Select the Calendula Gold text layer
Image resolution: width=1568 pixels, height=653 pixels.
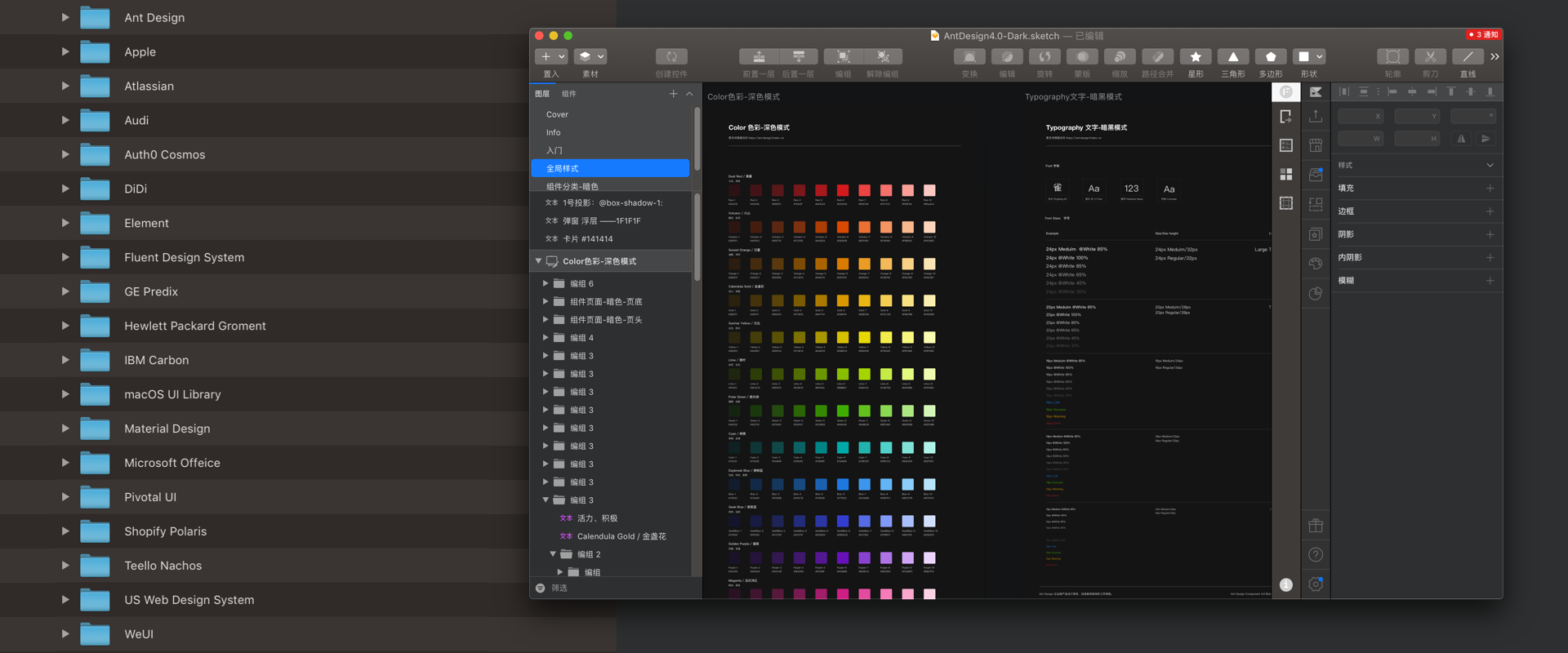pos(621,536)
